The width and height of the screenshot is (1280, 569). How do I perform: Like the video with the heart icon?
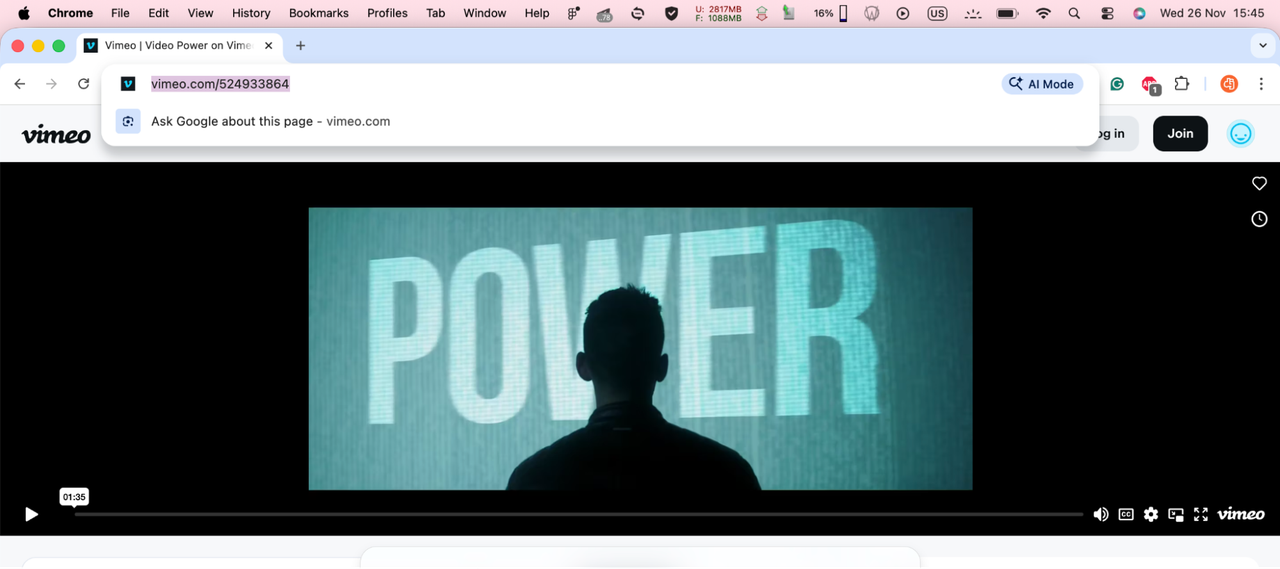1259,183
